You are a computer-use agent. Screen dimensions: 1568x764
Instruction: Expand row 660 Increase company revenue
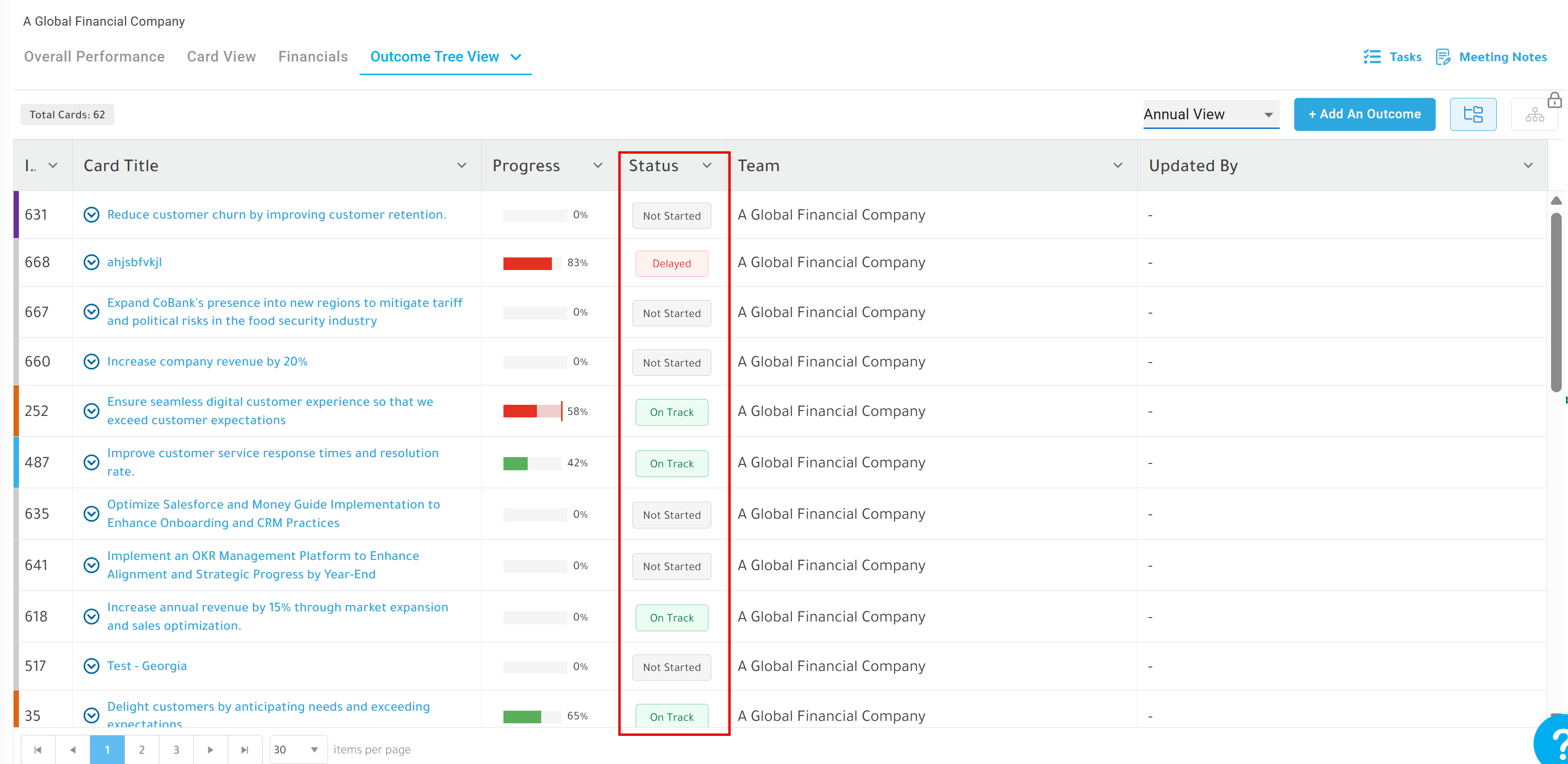[x=91, y=362]
